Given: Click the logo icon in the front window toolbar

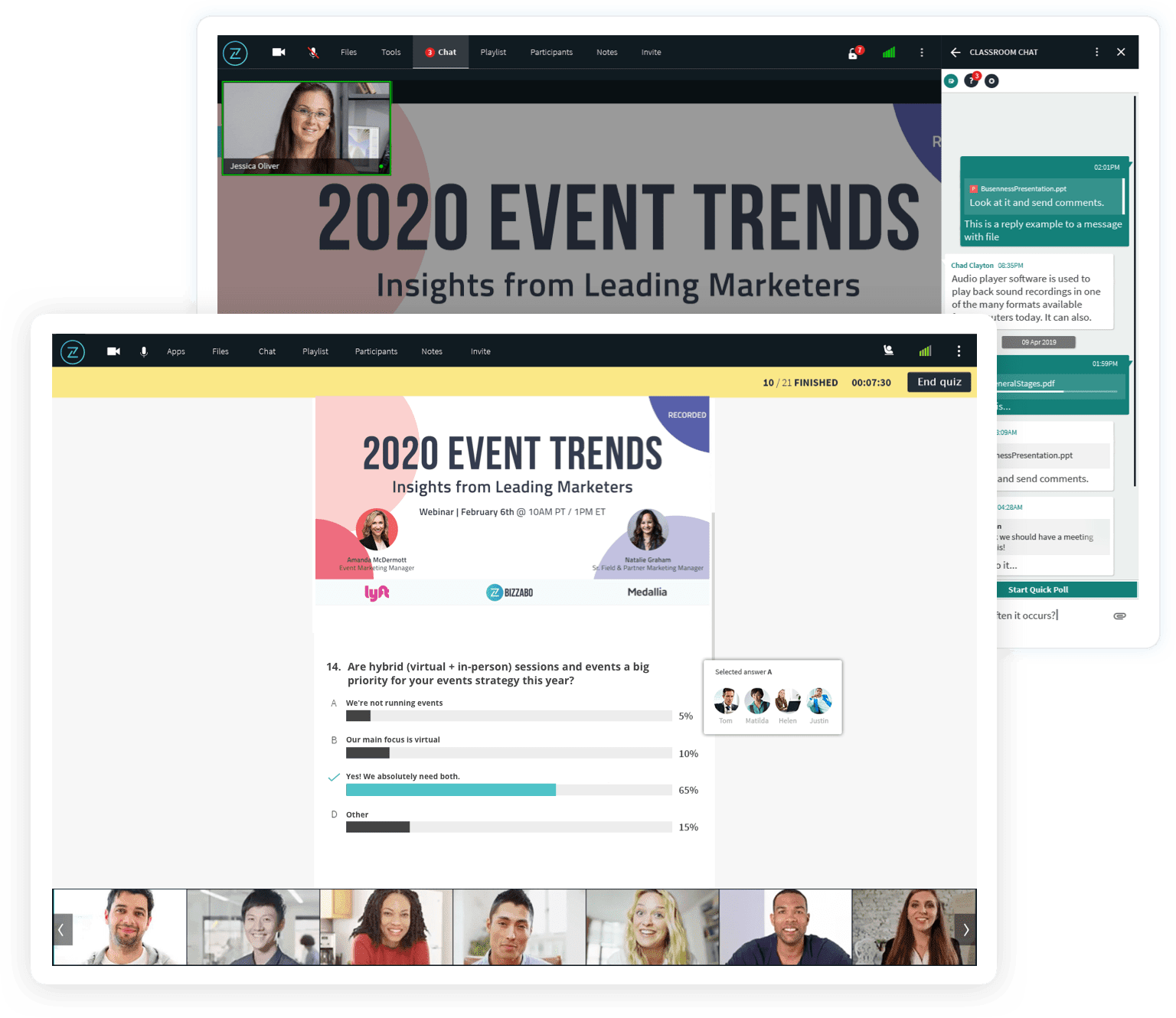Looking at the screenshot, I should coord(73,351).
